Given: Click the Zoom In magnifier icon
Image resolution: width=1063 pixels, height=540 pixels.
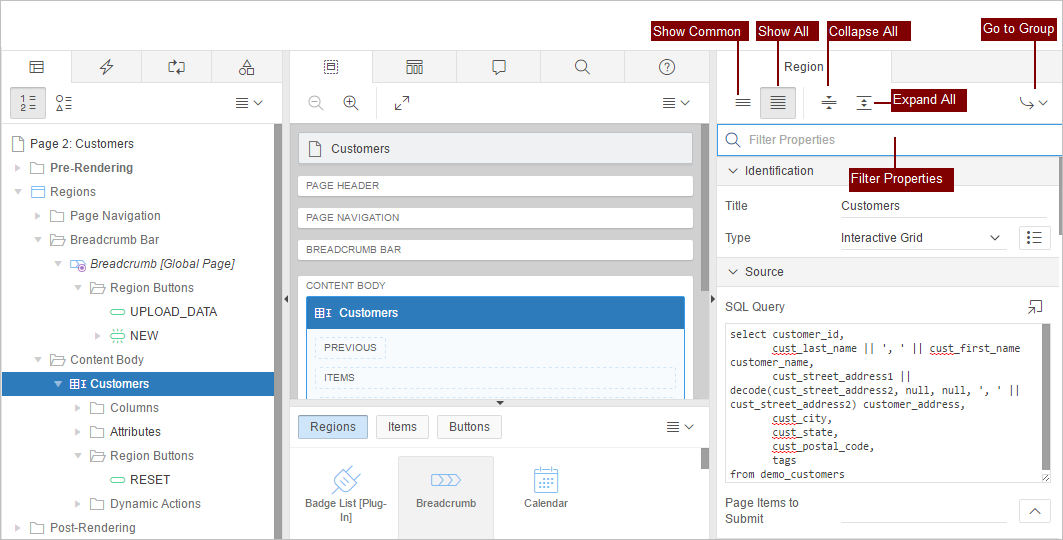Looking at the screenshot, I should coord(351,103).
